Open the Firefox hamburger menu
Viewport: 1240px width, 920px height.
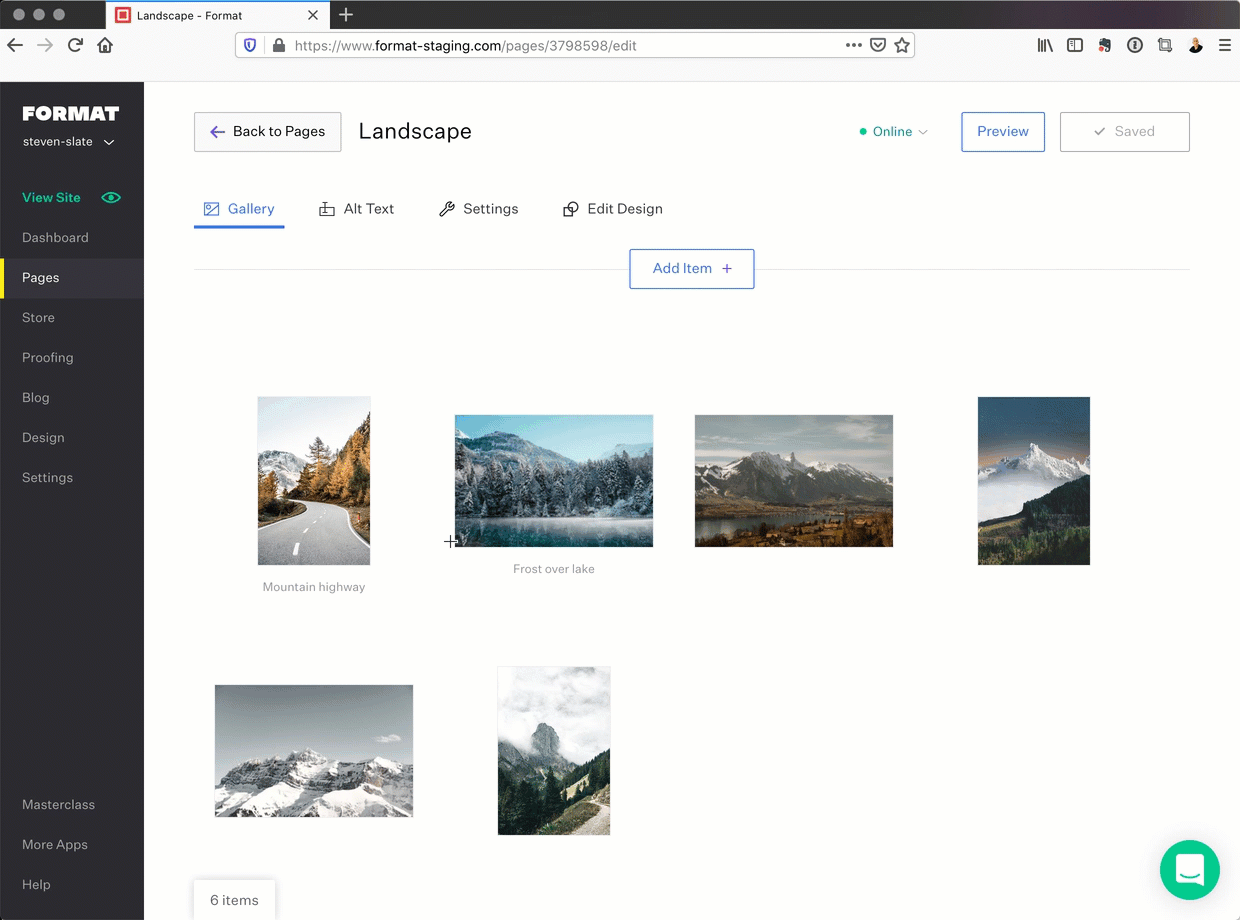click(x=1225, y=45)
